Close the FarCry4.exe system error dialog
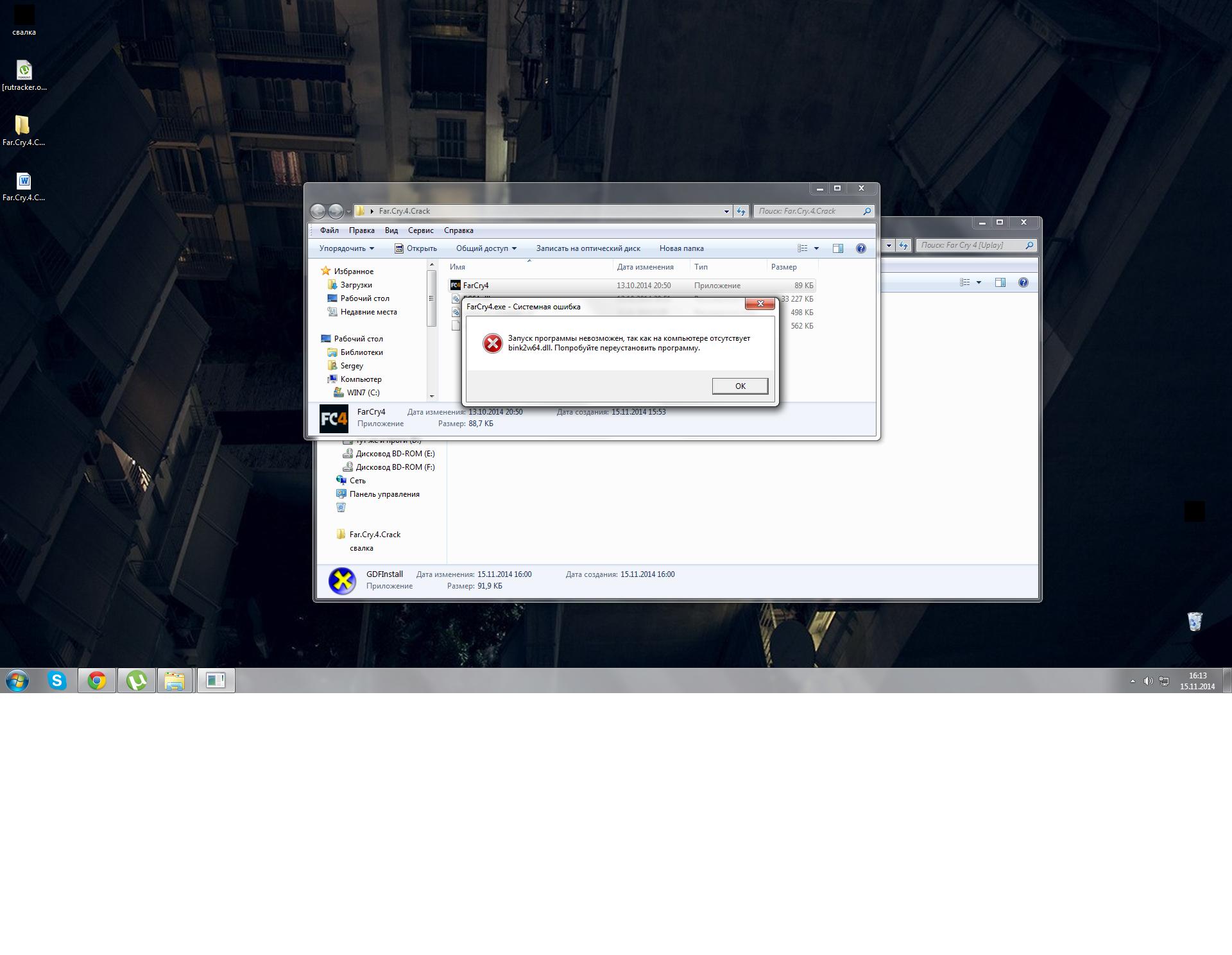The height and width of the screenshot is (955, 1232). coord(760,304)
